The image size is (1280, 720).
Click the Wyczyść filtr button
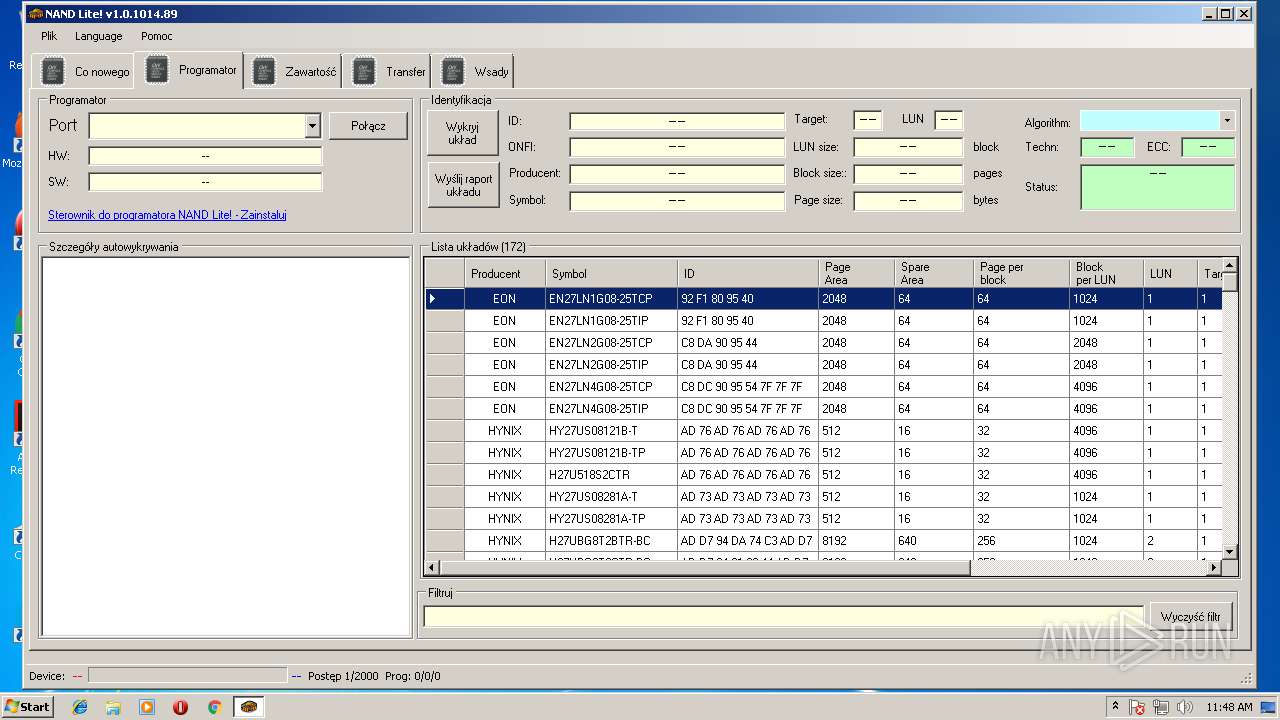[1190, 617]
